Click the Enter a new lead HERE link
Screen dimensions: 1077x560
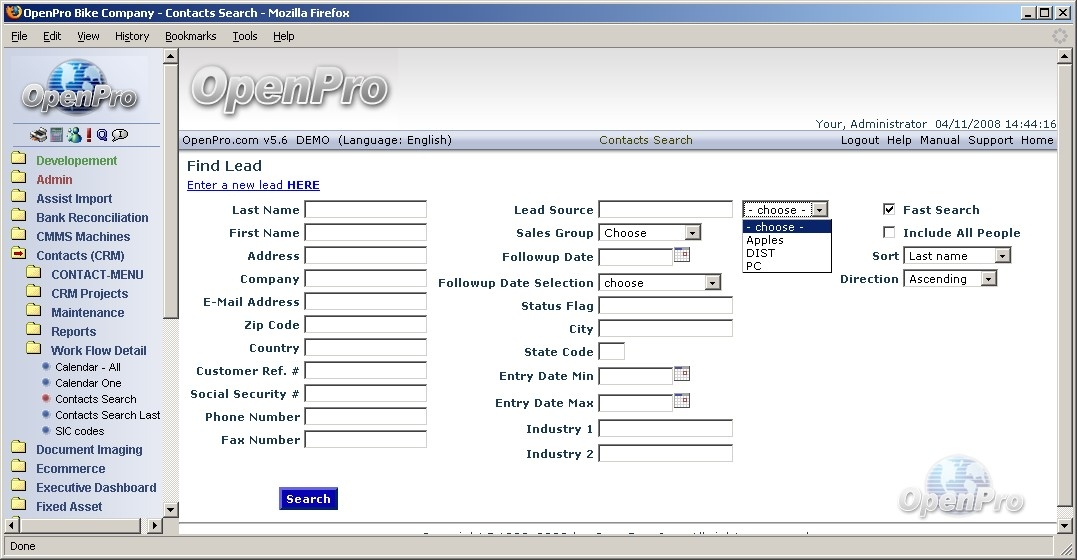pyautogui.click(x=253, y=185)
